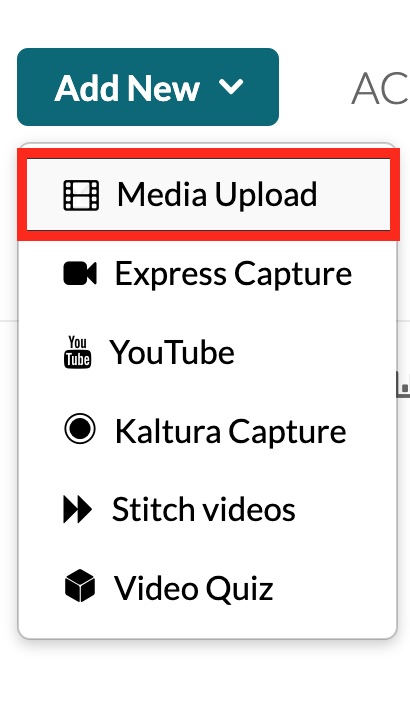Click the record circle icon for Kaltura Capture
This screenshot has height=726, width=410.
click(80, 429)
